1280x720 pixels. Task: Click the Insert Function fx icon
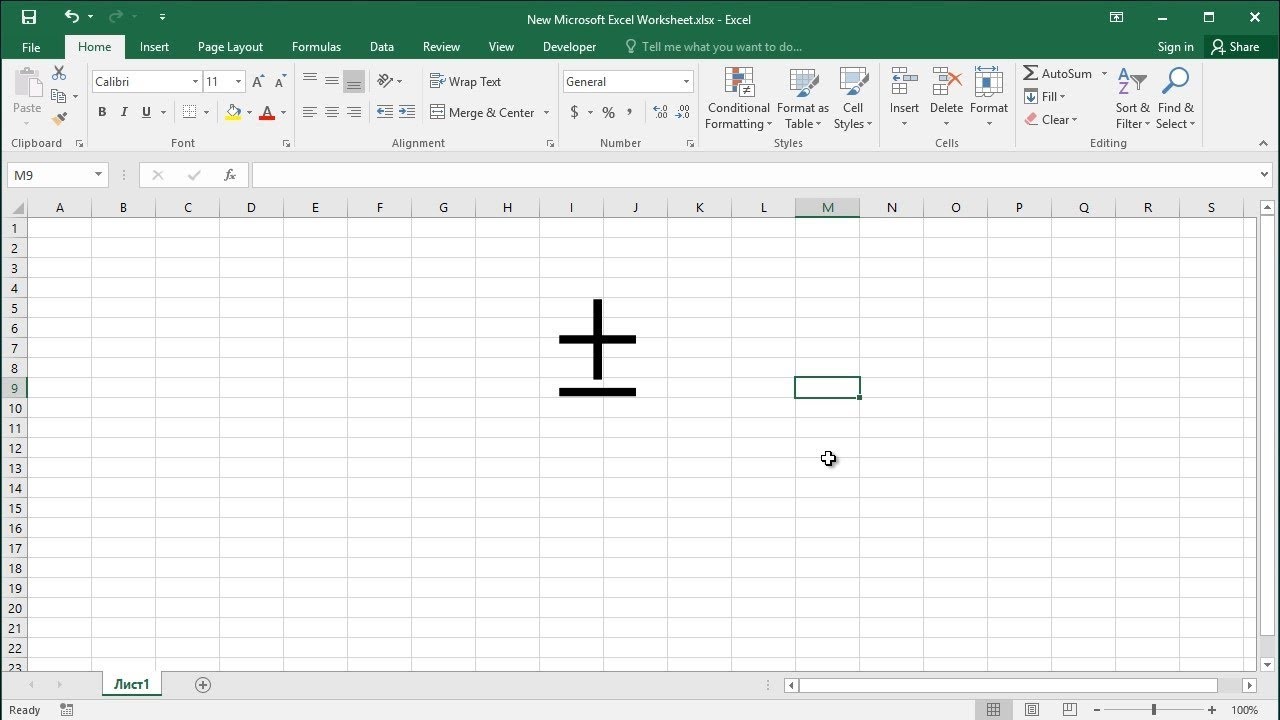tap(230, 175)
